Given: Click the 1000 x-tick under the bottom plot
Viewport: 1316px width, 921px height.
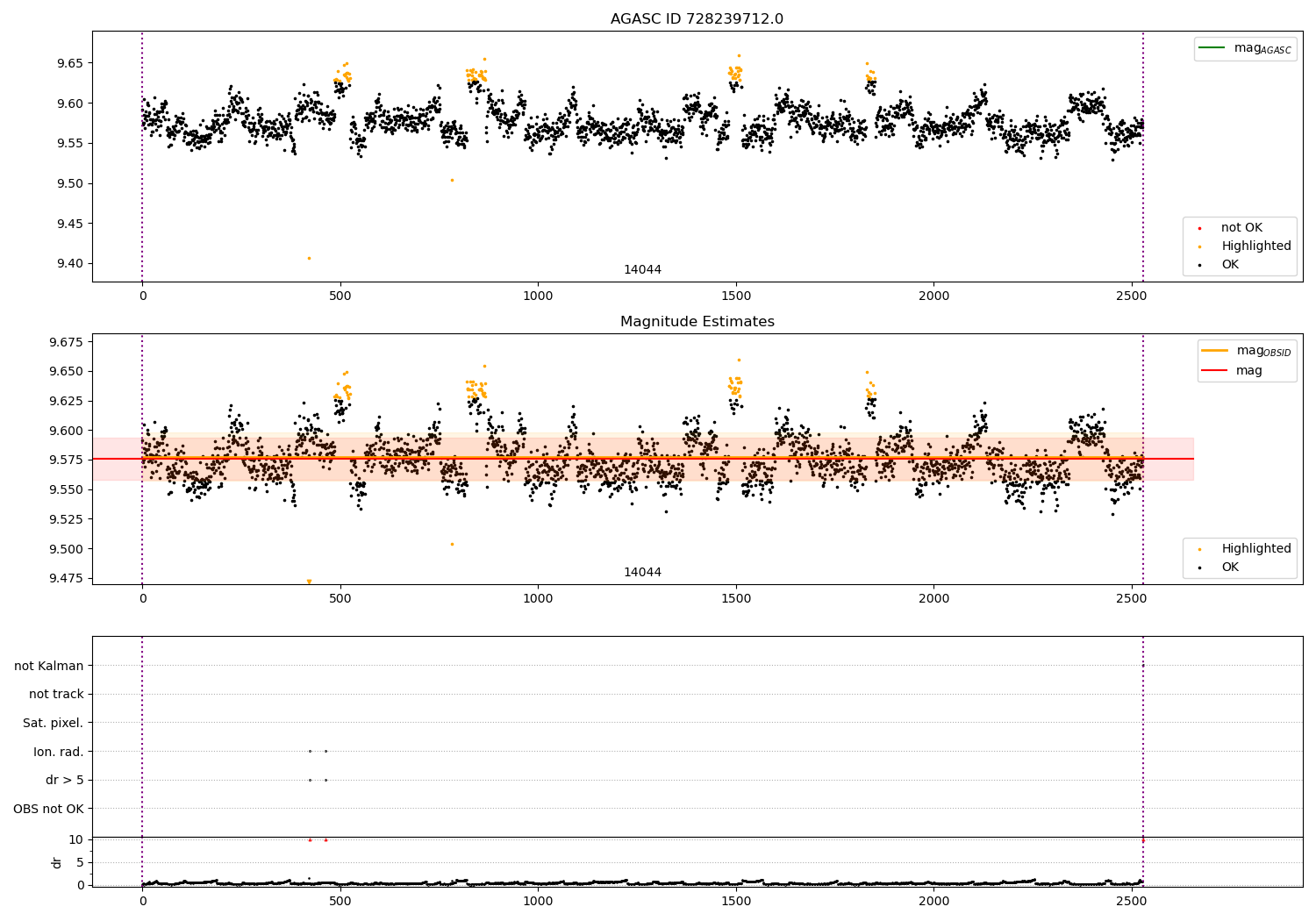Looking at the screenshot, I should coord(538,901).
